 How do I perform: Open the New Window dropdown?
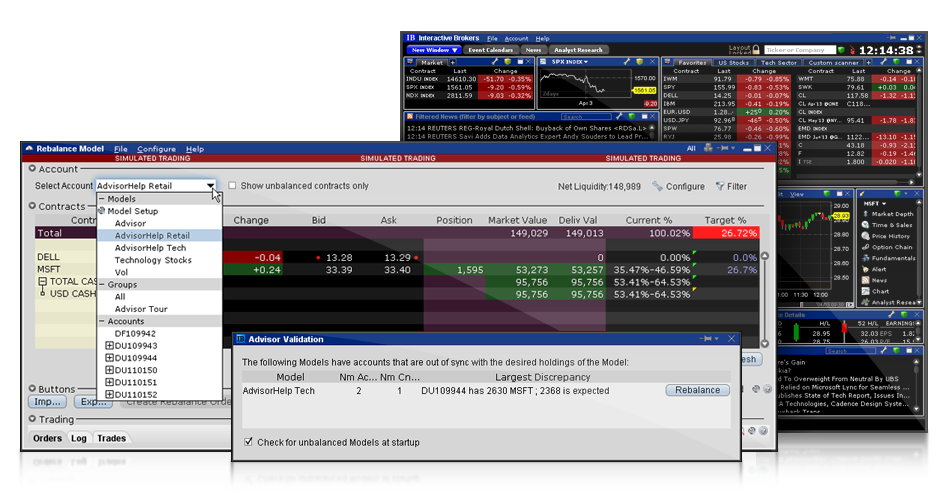(x=434, y=50)
